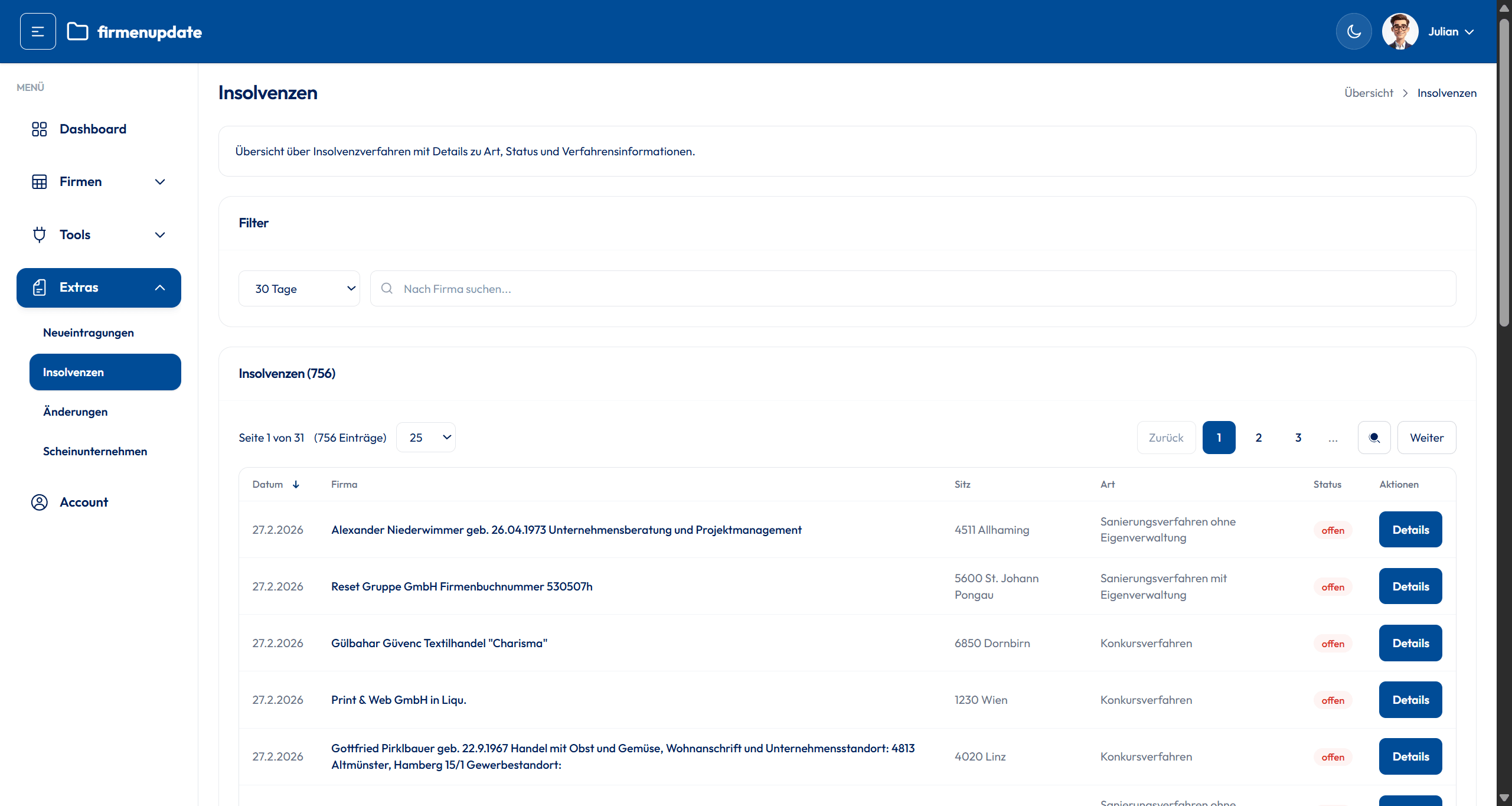The image size is (1512, 806).
Task: Open Scheinunternehmen submenu item
Action: [95, 451]
